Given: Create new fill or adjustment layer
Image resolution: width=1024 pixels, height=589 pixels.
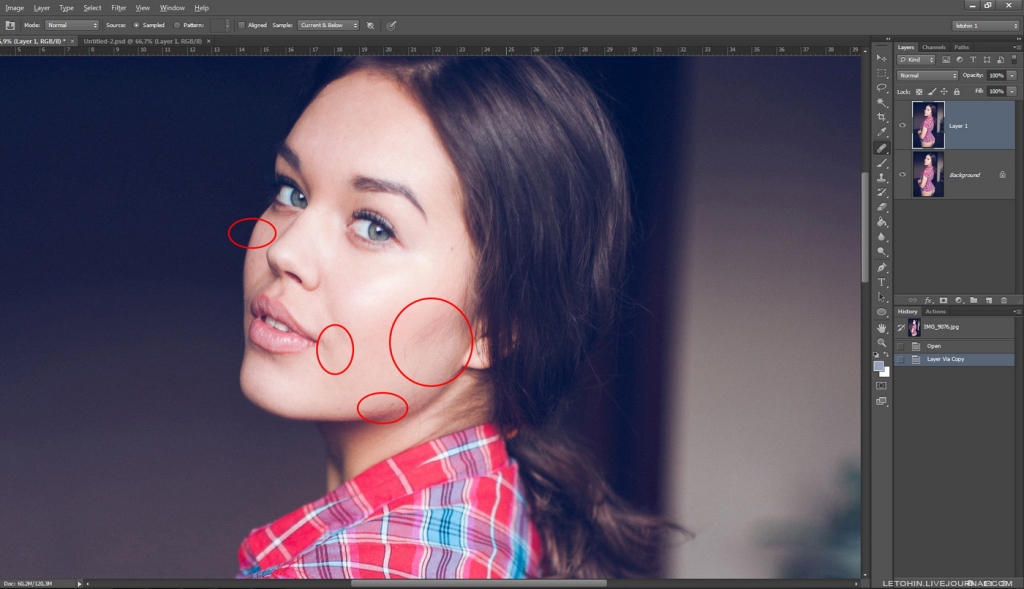Looking at the screenshot, I should tap(958, 300).
